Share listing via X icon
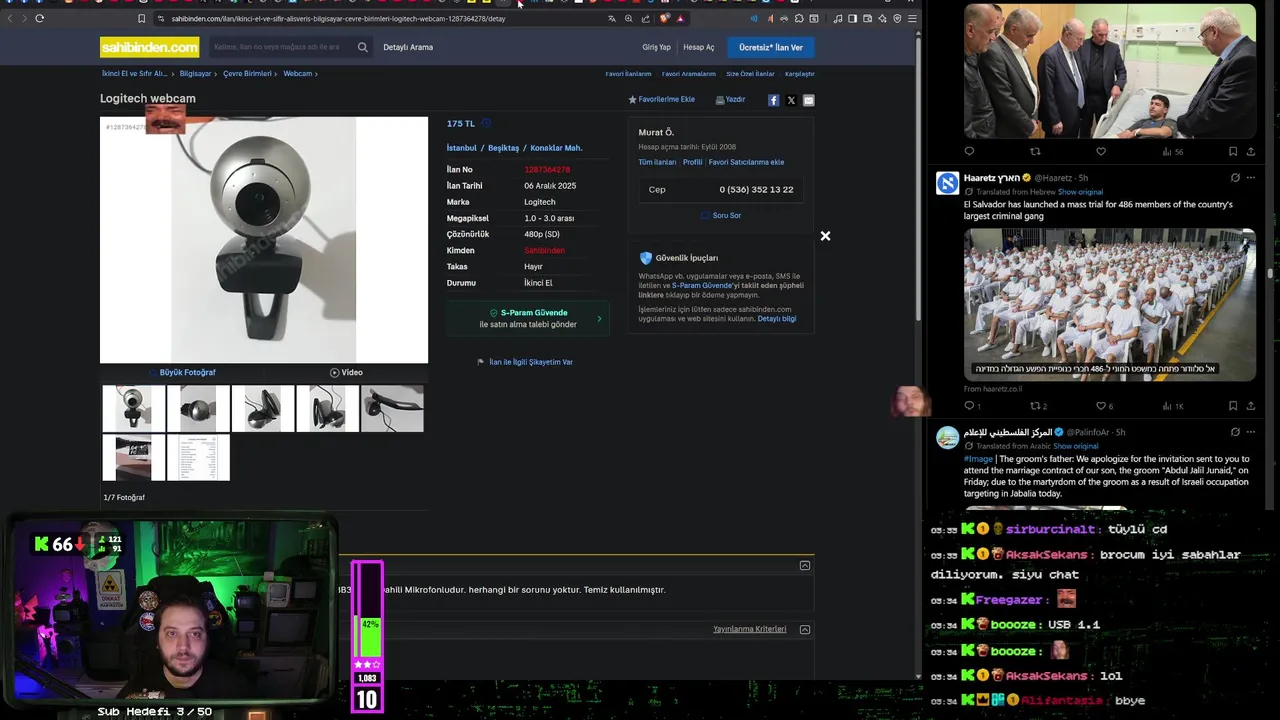 tap(791, 100)
